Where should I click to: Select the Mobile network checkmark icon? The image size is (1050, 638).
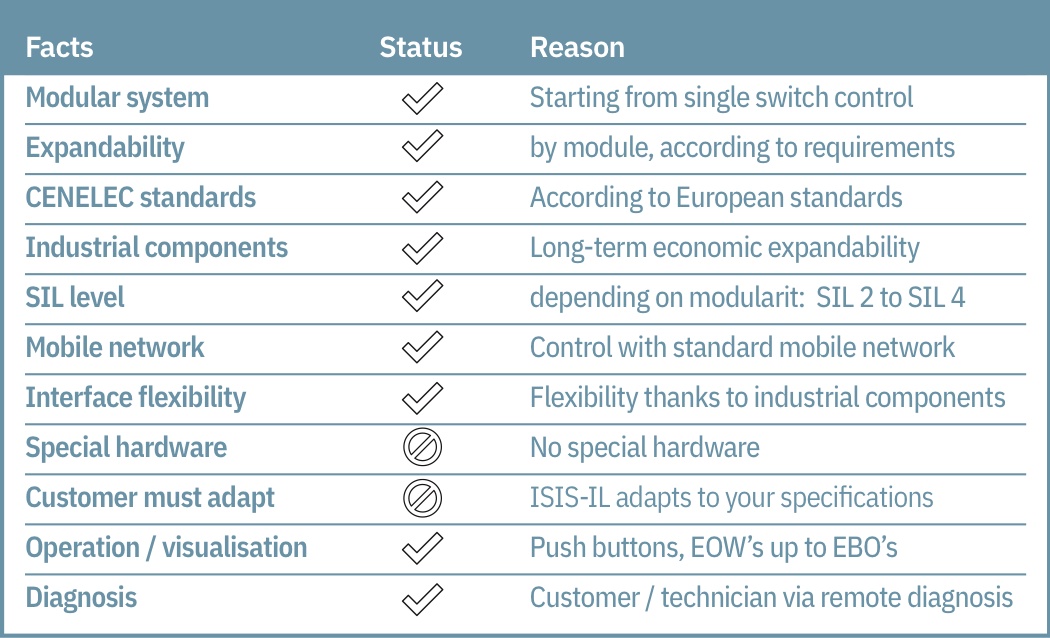pyautogui.click(x=422, y=347)
